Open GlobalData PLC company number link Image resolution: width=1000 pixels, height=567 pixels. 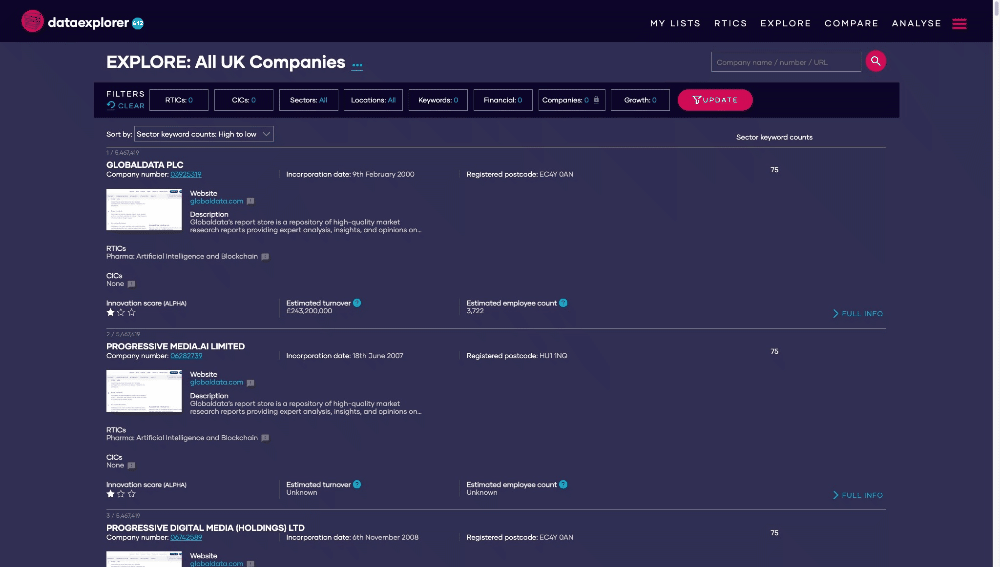(186, 174)
